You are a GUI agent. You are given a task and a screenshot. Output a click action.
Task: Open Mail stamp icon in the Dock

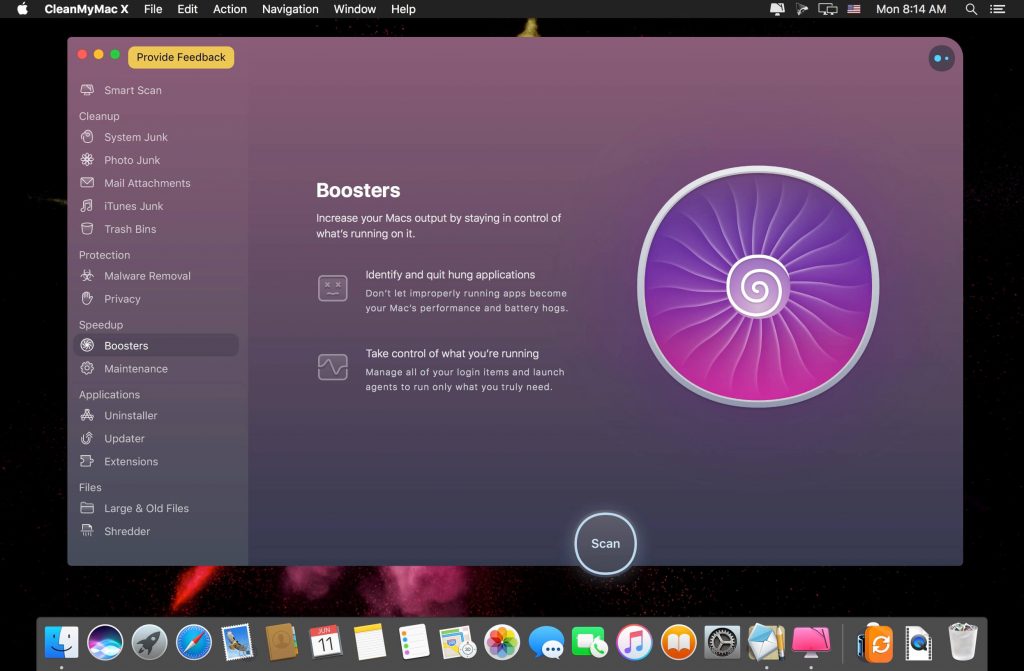point(237,642)
